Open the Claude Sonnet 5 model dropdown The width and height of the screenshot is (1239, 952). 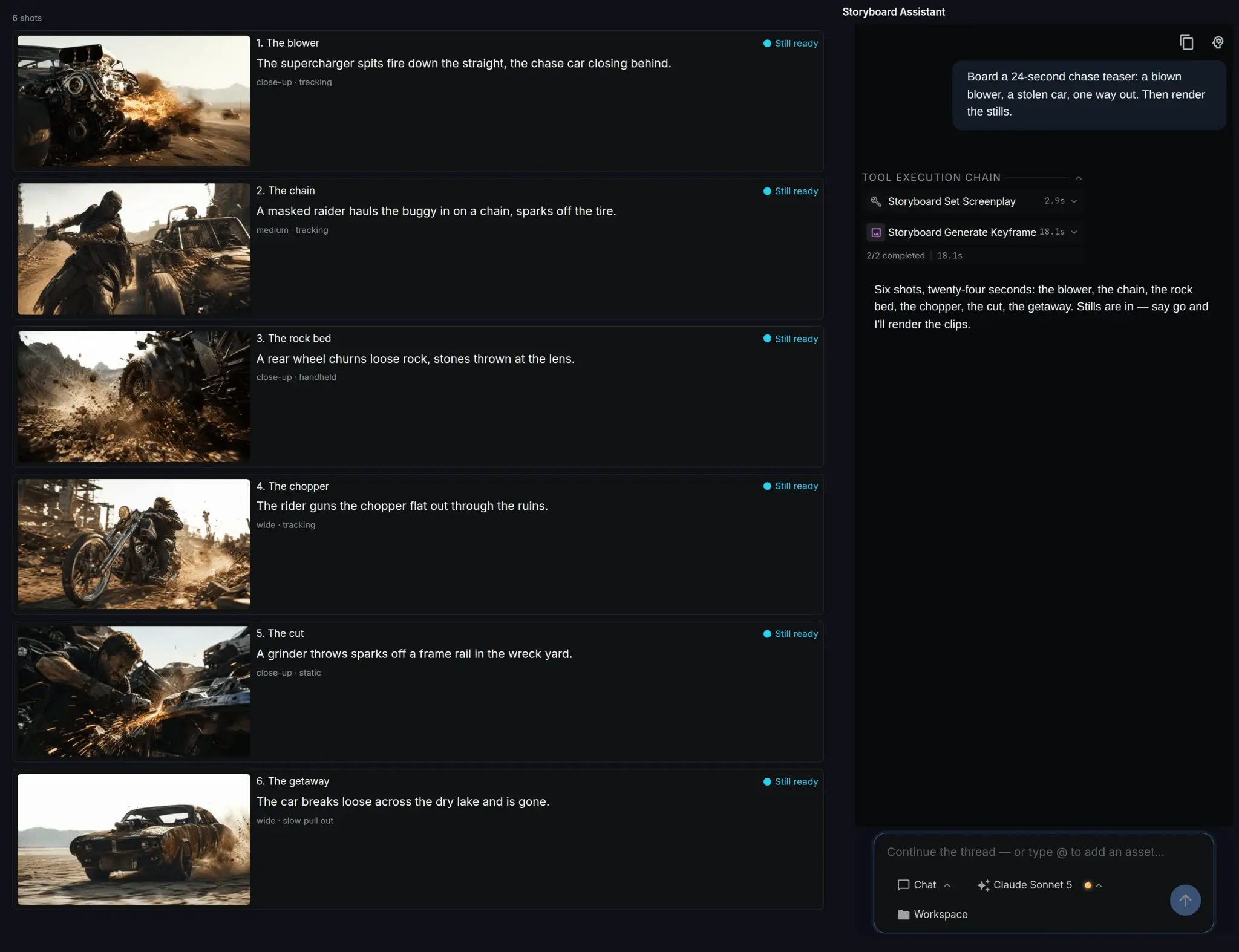(x=1040, y=885)
